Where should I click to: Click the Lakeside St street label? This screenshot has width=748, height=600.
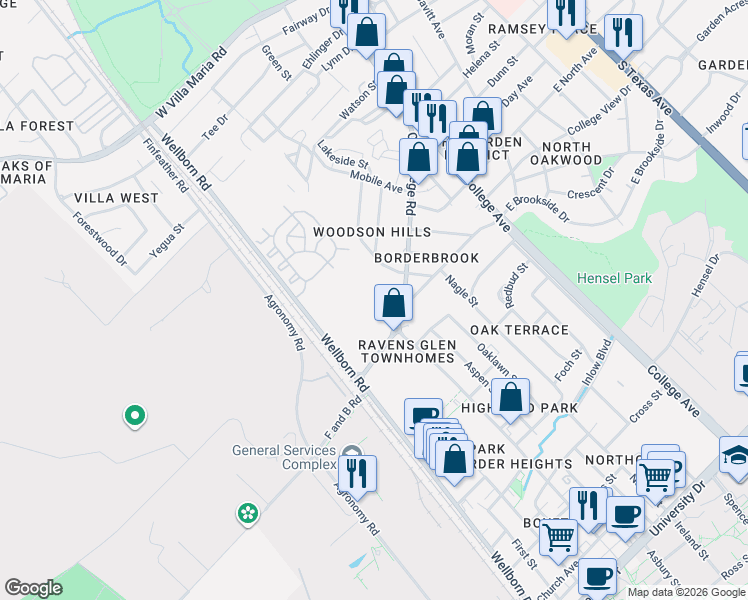pos(343,155)
